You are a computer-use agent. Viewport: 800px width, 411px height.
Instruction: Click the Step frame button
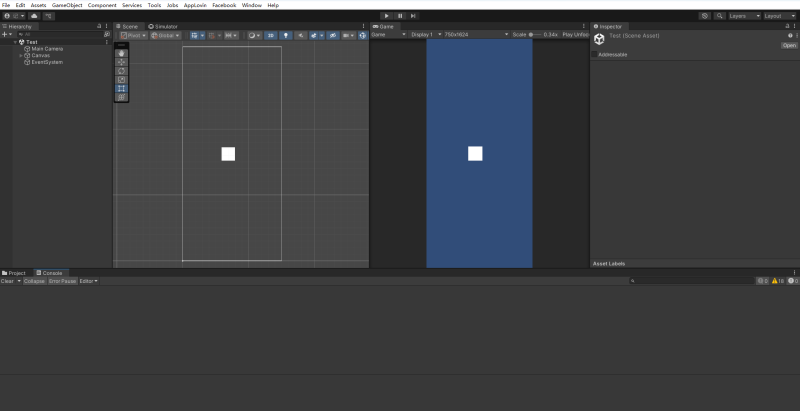click(413, 16)
